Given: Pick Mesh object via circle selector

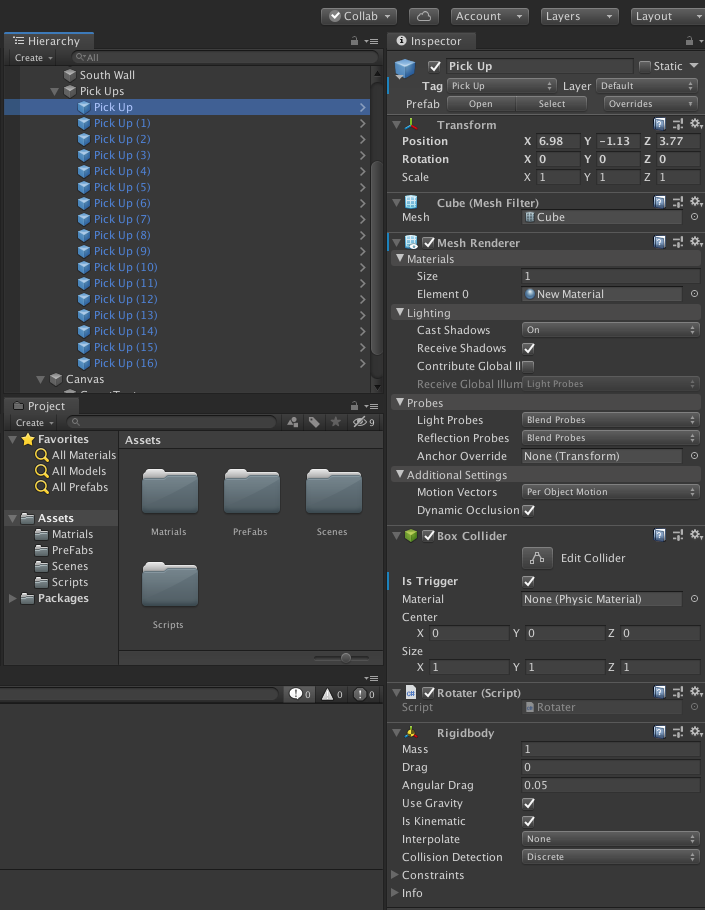Looking at the screenshot, I should click(695, 216).
